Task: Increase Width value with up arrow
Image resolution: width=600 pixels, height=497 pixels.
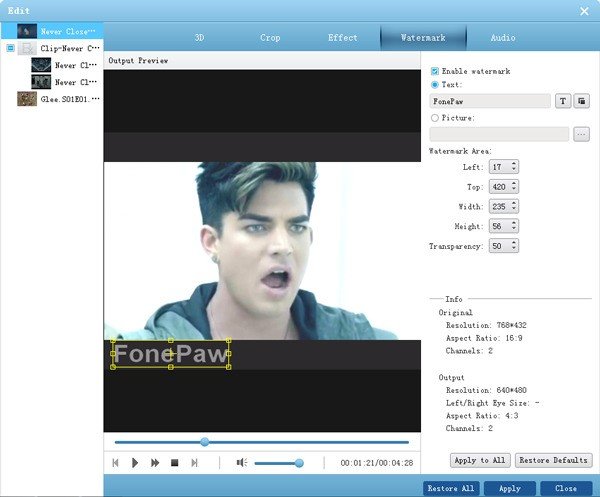Action: (514, 204)
